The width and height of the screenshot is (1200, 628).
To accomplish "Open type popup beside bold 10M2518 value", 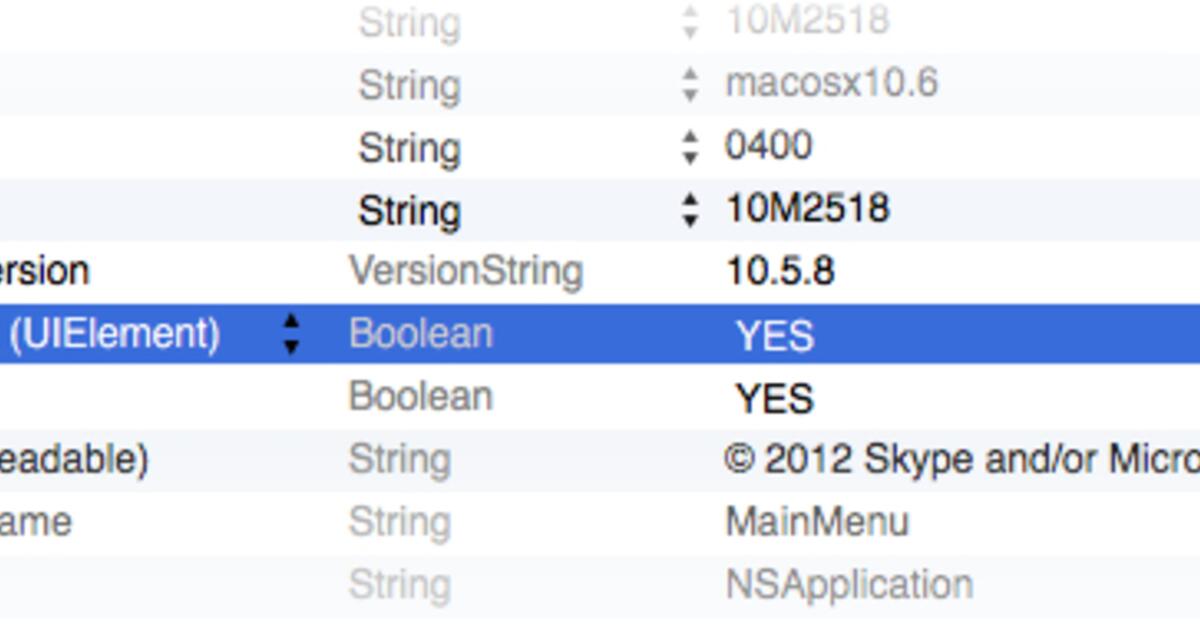I will [x=690, y=210].
